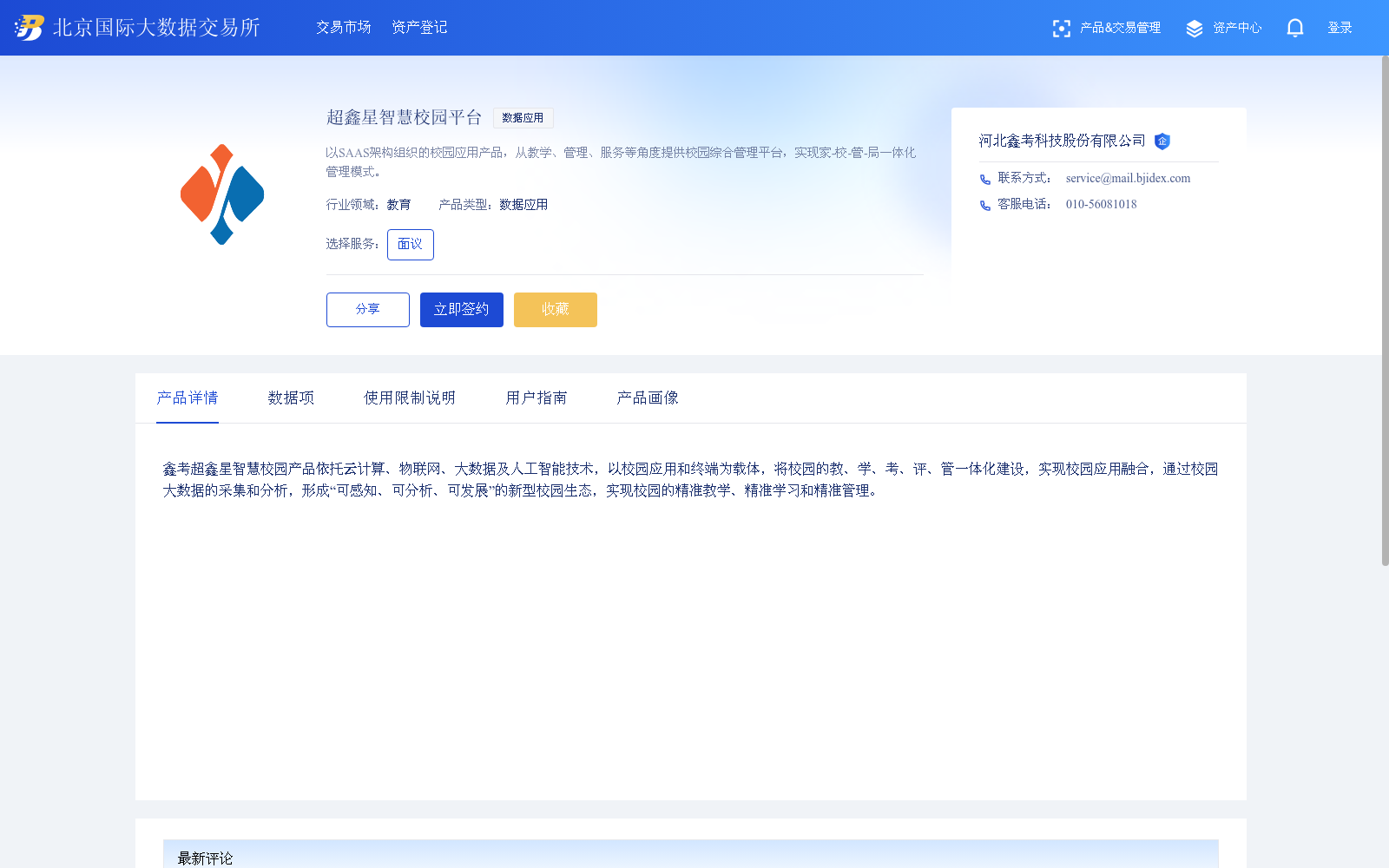
Task: Open 资产中心 link
Action: click(1237, 28)
